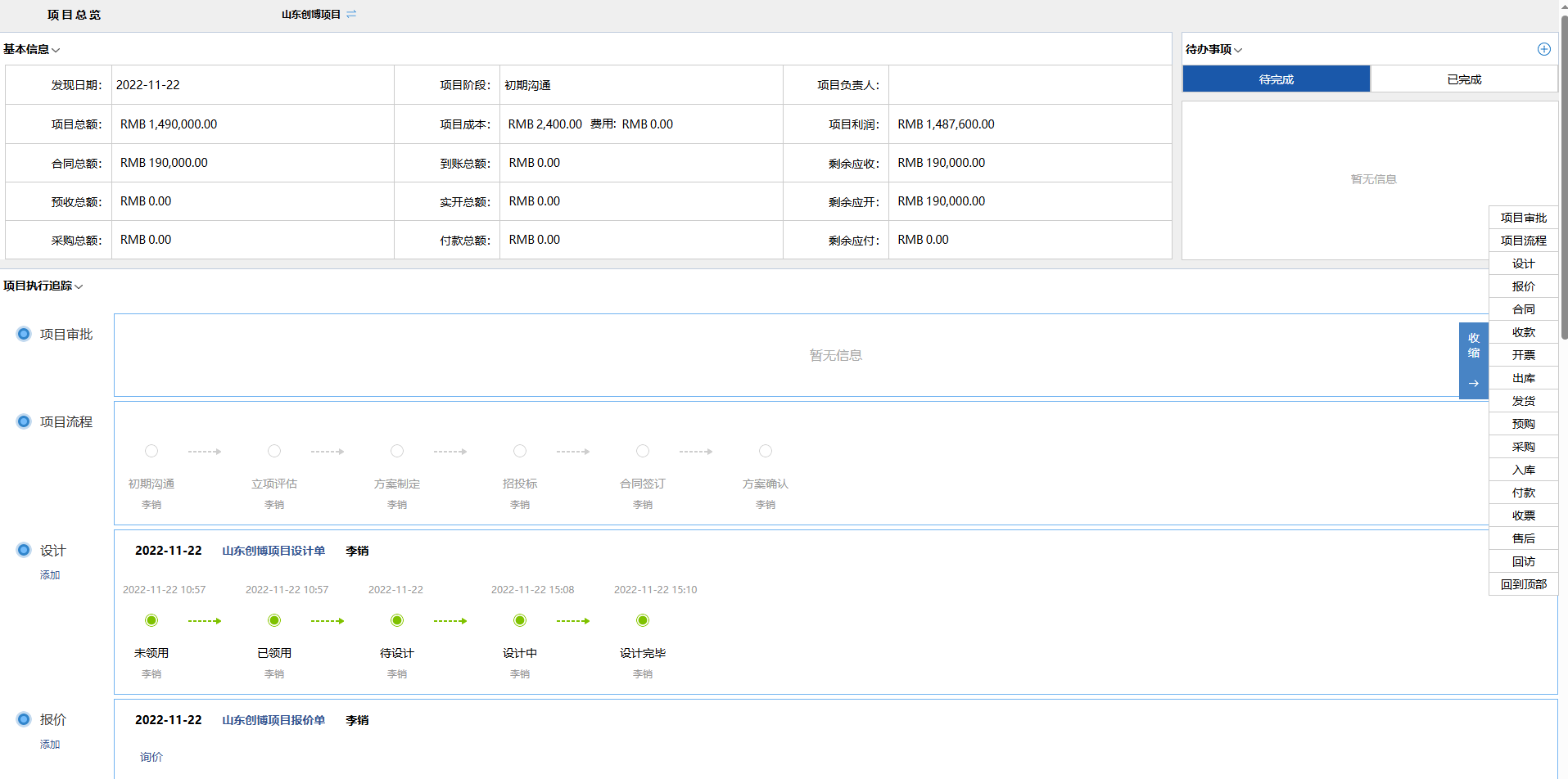Click the 收缩 collapse arrow panel
This screenshot has width=1568, height=779.
[x=1473, y=360]
